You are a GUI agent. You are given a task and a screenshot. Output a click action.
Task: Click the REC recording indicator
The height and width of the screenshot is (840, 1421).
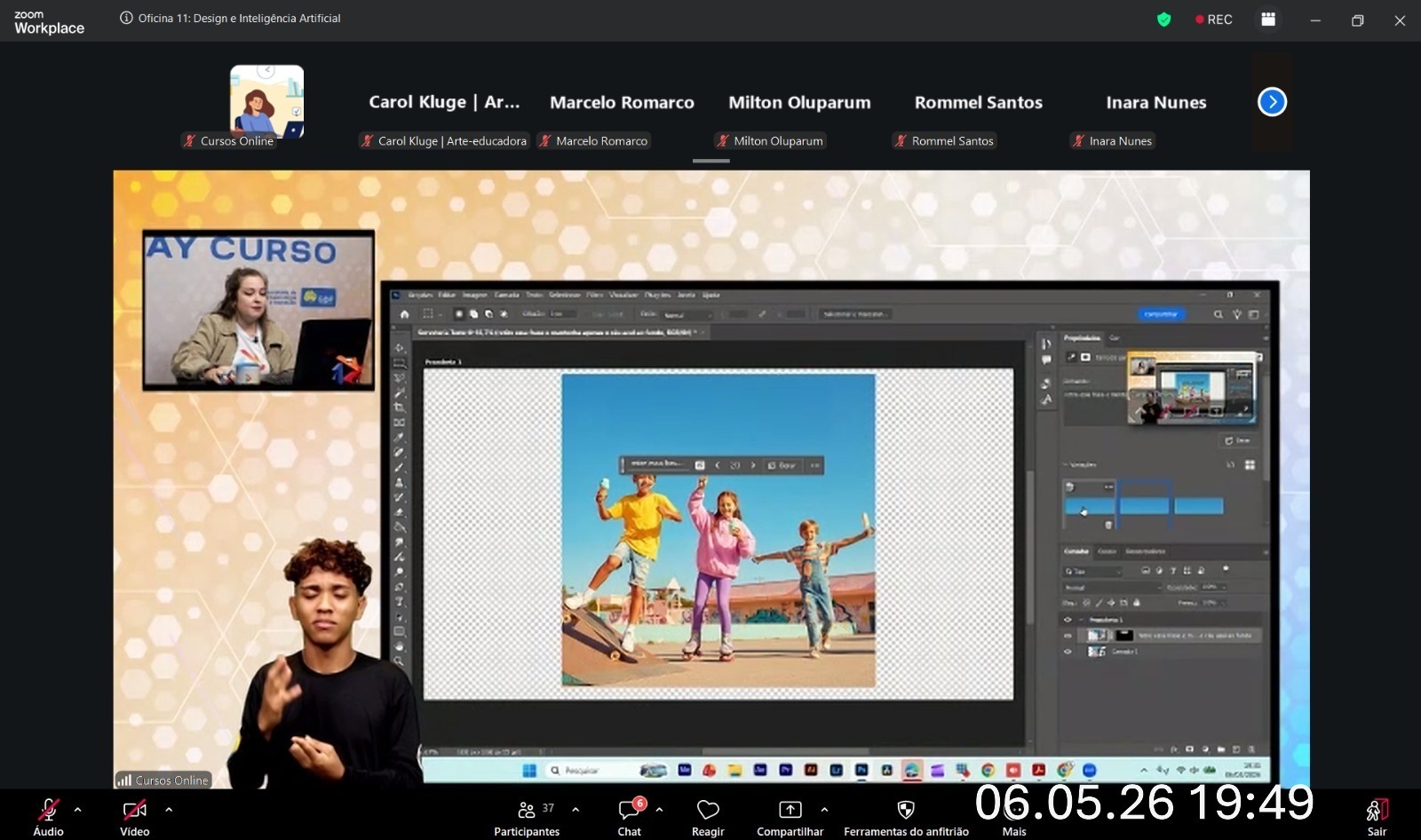1213,20
